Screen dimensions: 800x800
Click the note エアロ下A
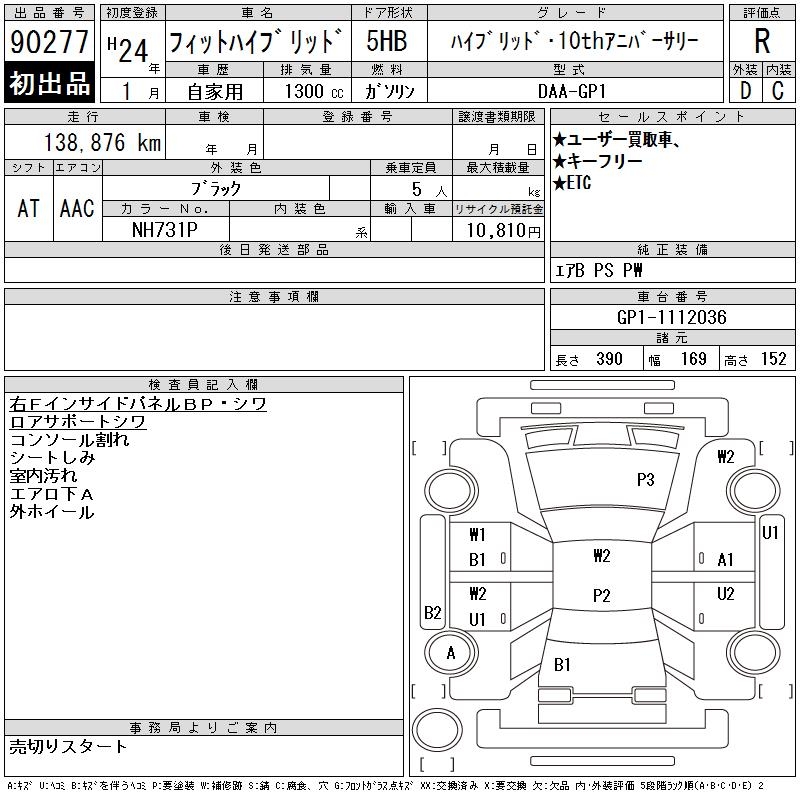click(x=52, y=494)
